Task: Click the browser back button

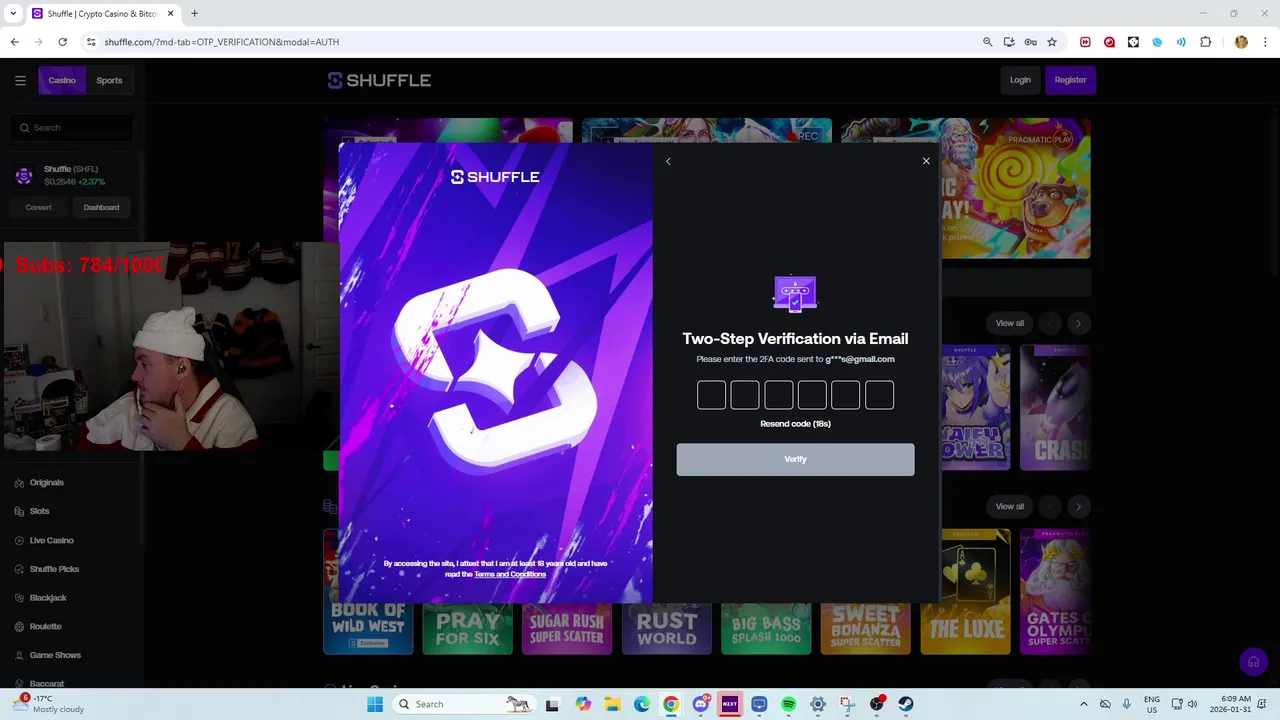Action: tap(14, 42)
